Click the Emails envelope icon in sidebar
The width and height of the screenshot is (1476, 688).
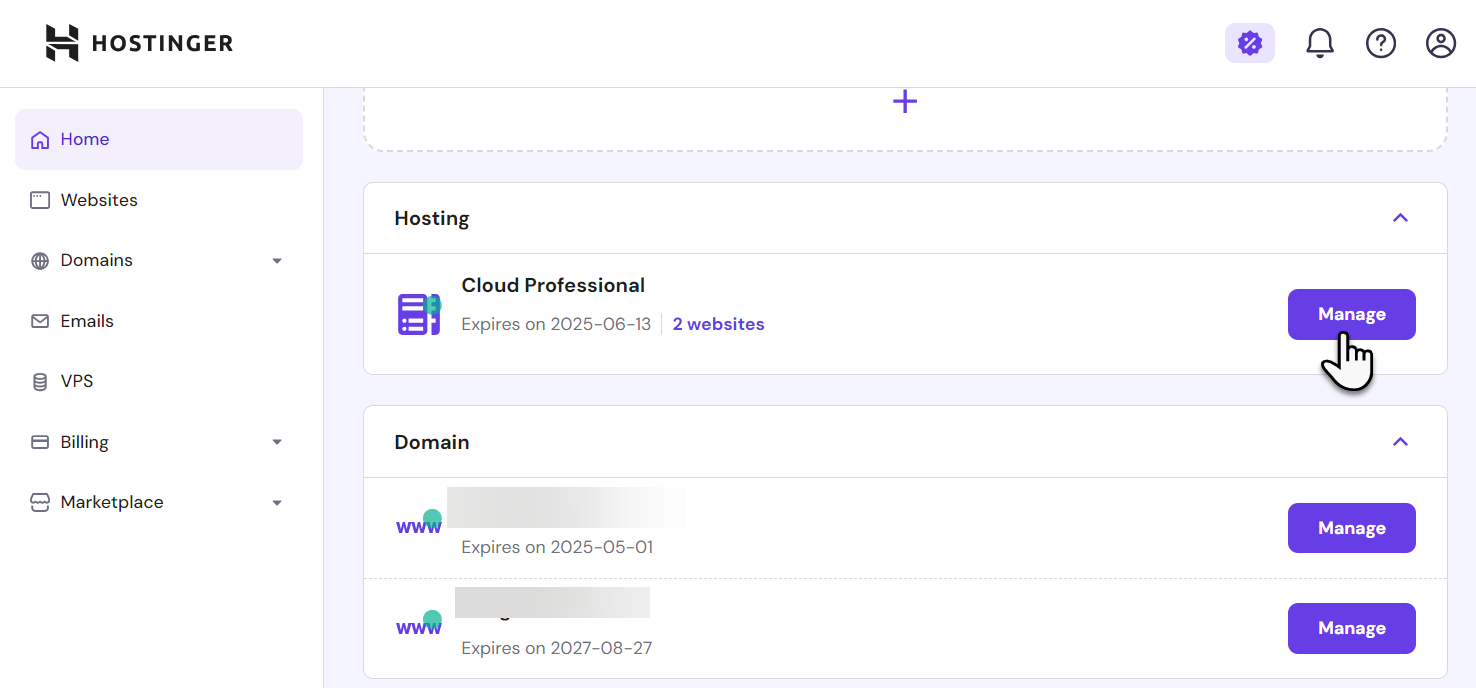tap(40, 321)
